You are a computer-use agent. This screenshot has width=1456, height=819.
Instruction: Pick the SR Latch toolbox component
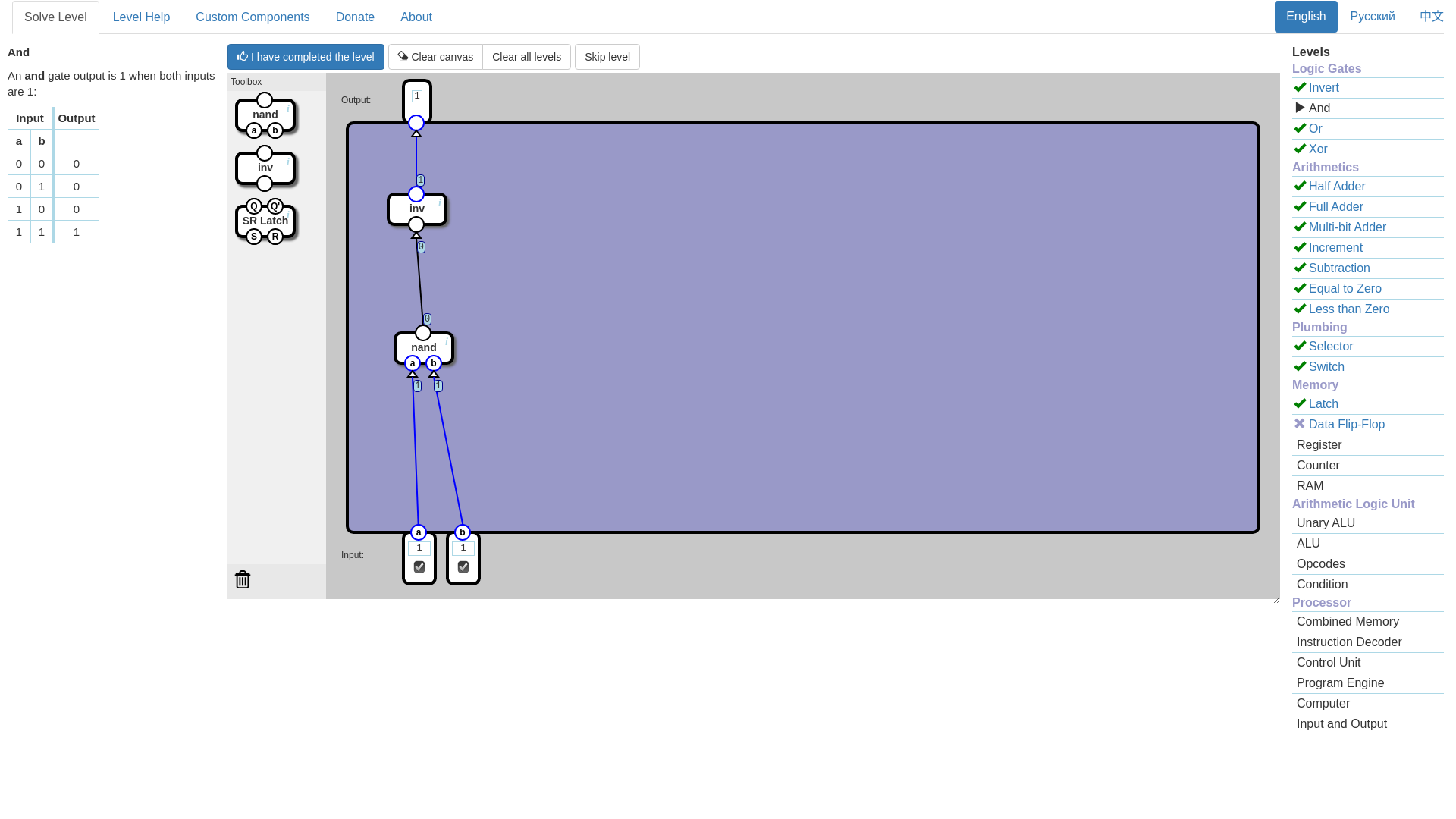coord(265,221)
